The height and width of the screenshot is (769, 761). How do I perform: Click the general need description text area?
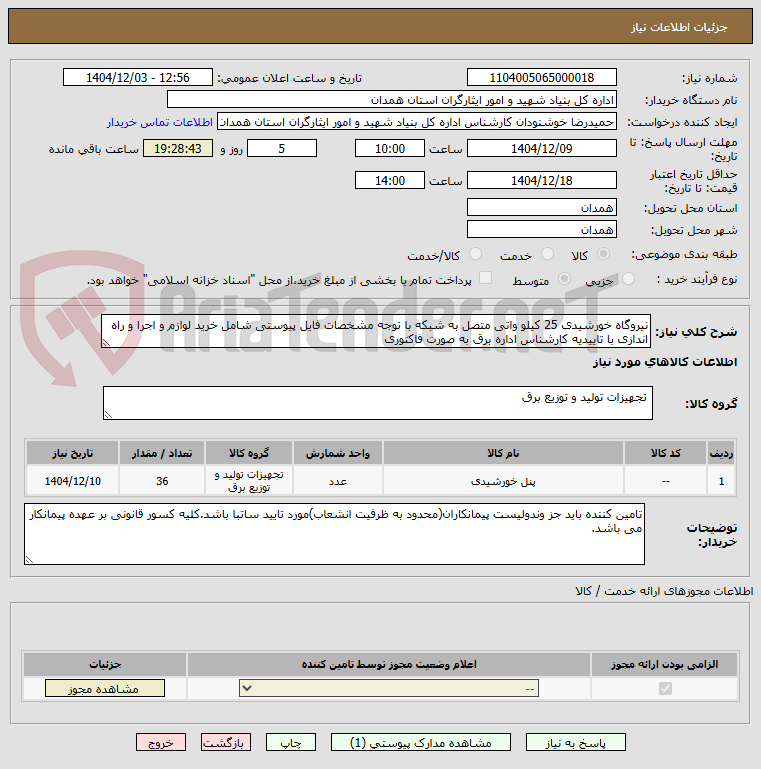tap(376, 332)
